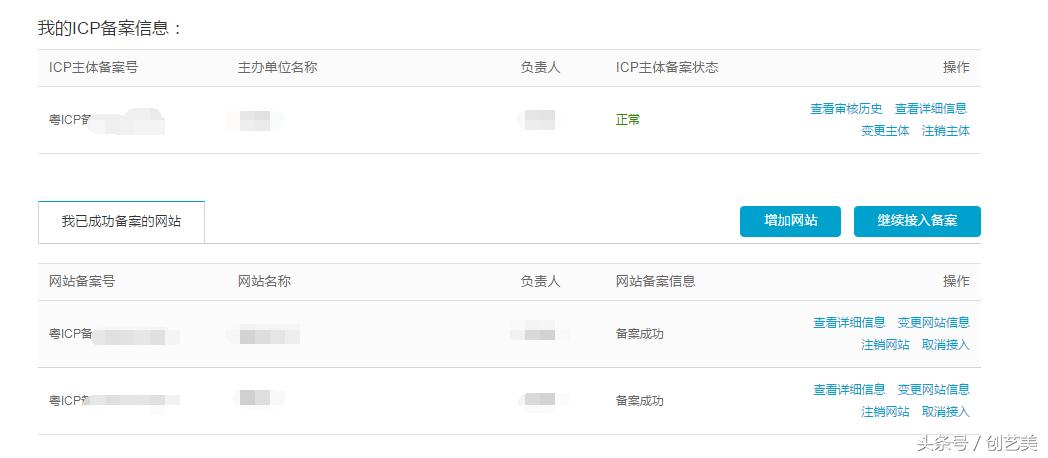Click the 注销主体 link
Viewport: 1048px width, 458px height.
pos(945,131)
